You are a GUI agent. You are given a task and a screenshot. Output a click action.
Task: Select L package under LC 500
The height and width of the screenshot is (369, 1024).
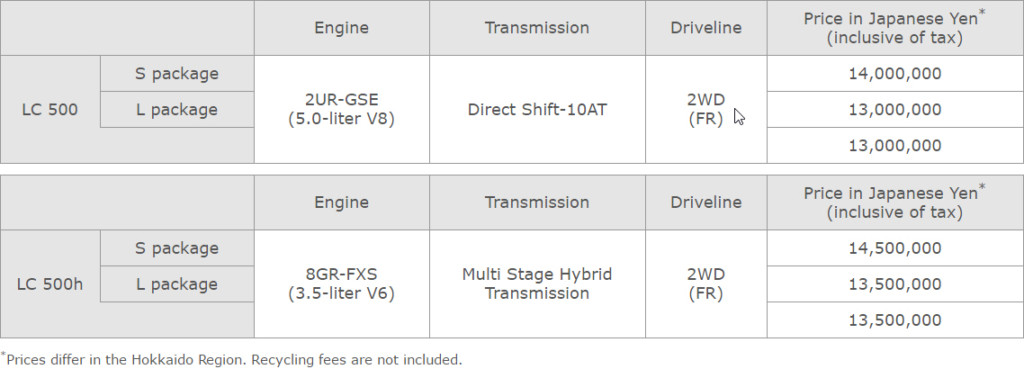(x=177, y=110)
